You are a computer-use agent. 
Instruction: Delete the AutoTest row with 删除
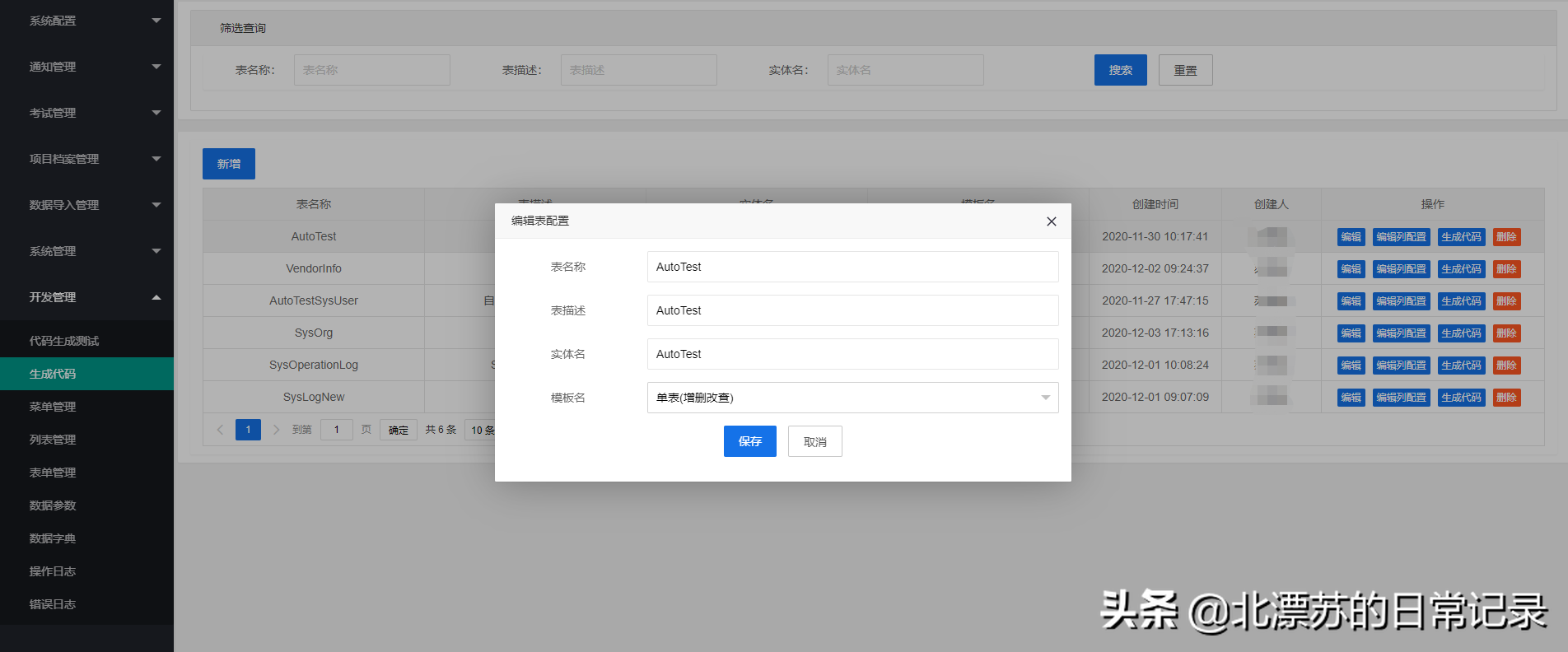click(1506, 237)
